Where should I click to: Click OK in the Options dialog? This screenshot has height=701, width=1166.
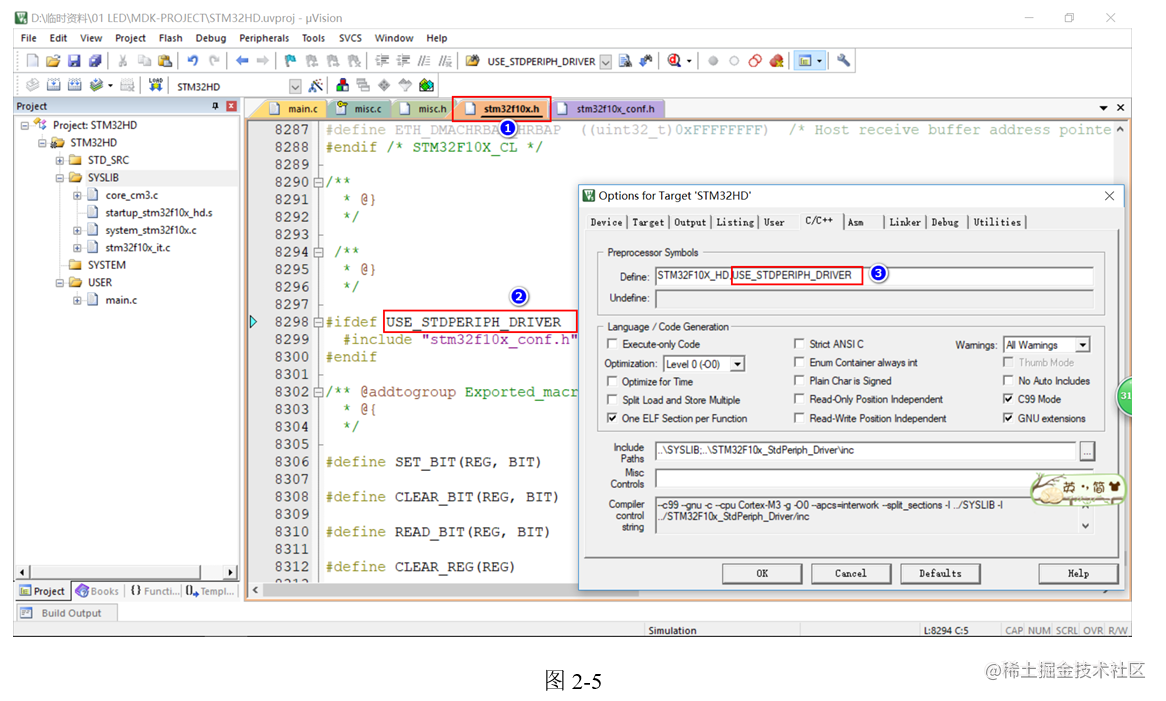click(x=762, y=573)
